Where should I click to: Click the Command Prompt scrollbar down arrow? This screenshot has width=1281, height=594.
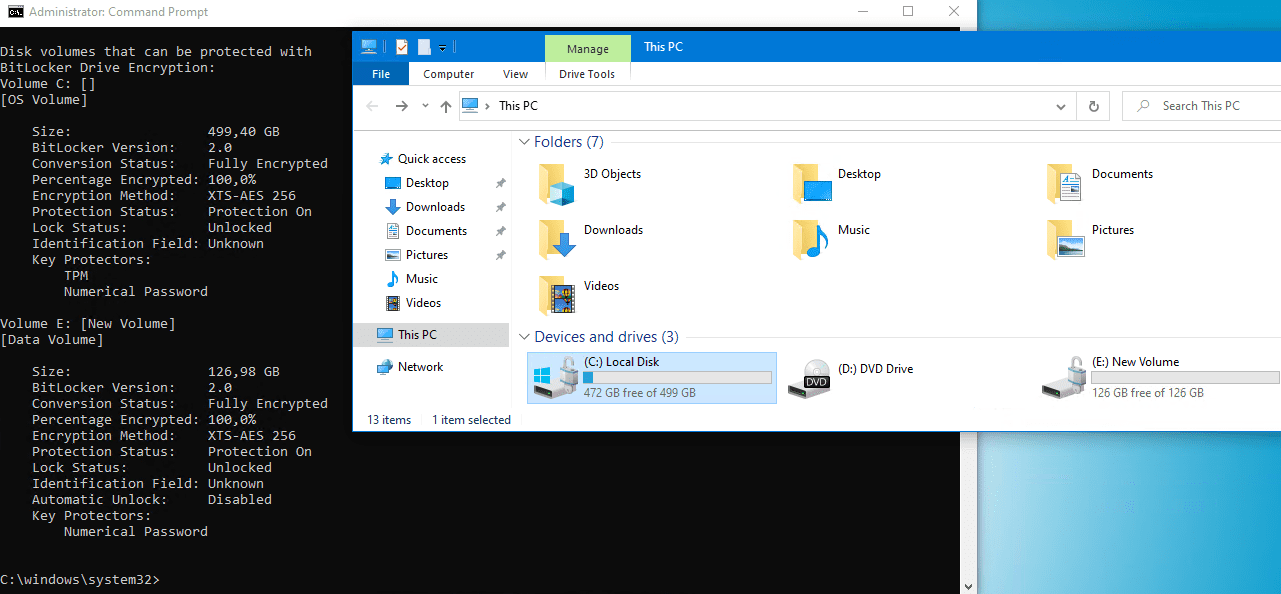point(967,586)
